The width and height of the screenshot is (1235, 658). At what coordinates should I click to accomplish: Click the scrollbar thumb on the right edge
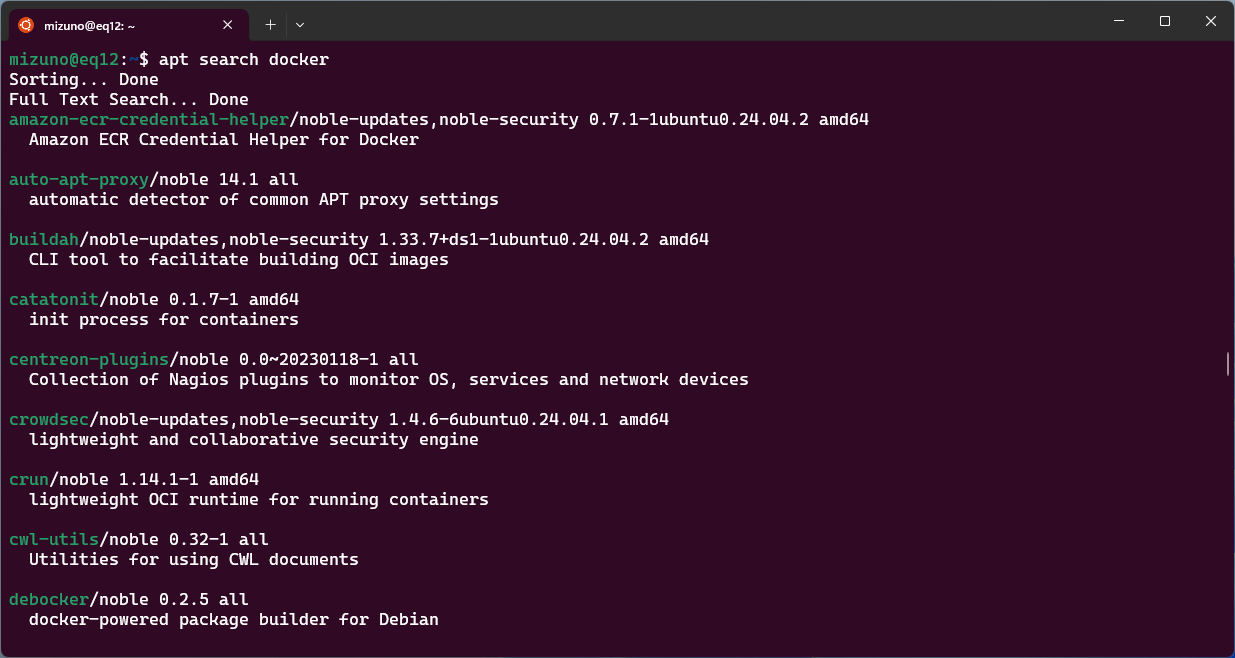click(x=1227, y=364)
